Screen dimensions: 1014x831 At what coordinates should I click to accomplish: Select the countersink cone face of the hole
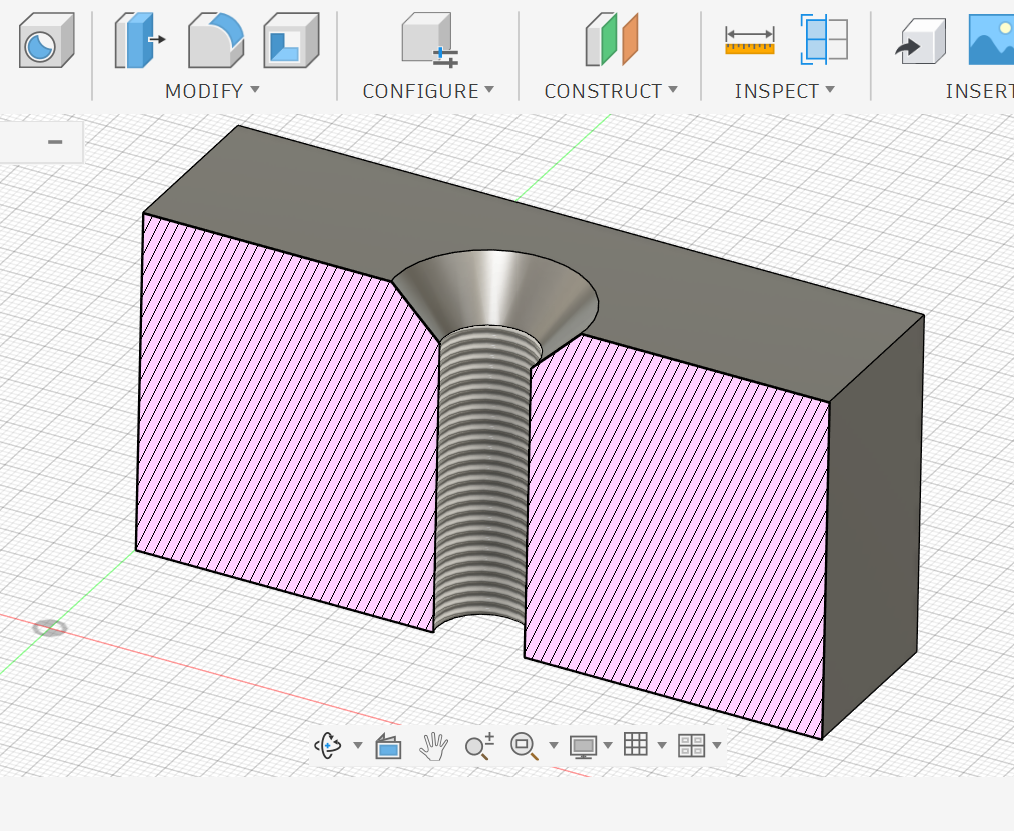pos(495,291)
